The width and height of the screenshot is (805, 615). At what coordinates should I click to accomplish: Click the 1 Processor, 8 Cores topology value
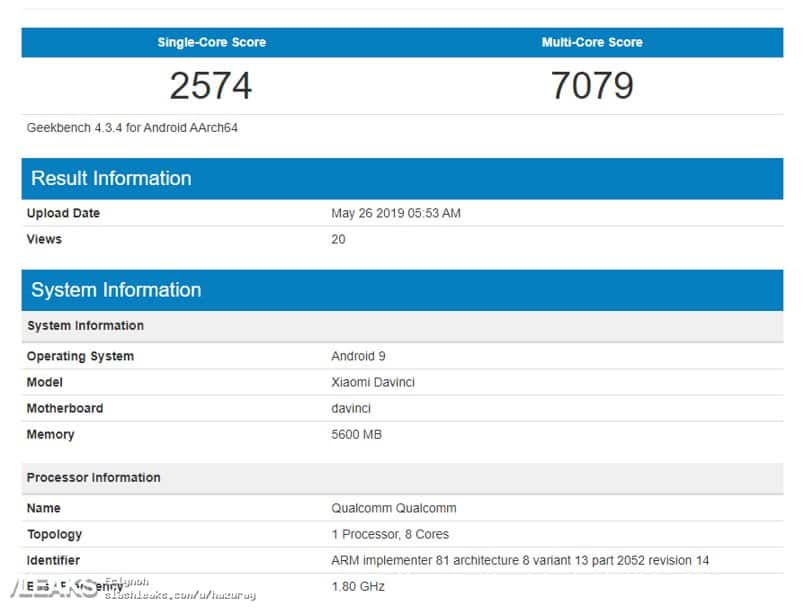pyautogui.click(x=390, y=534)
